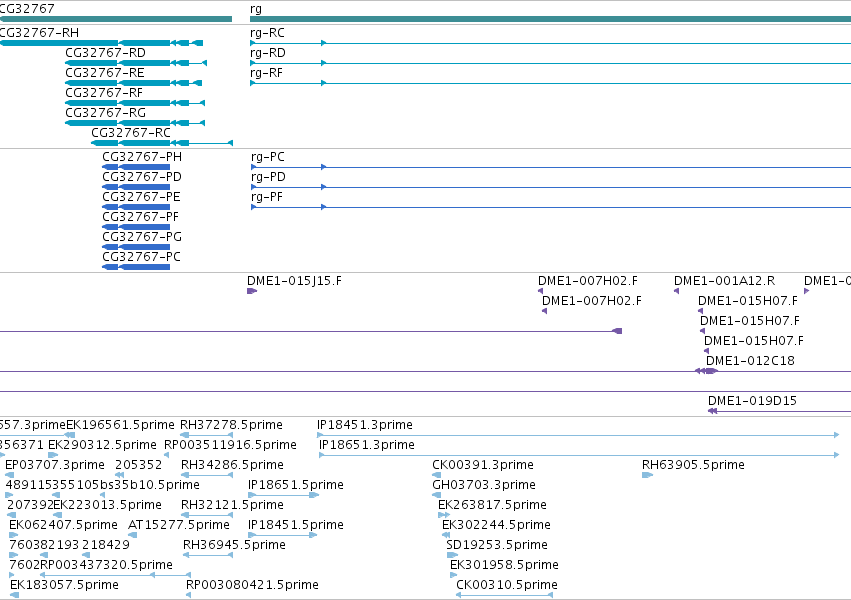This screenshot has width=851, height=600.
Task: Click the CG32767-PC protein label
Action: click(x=141, y=257)
